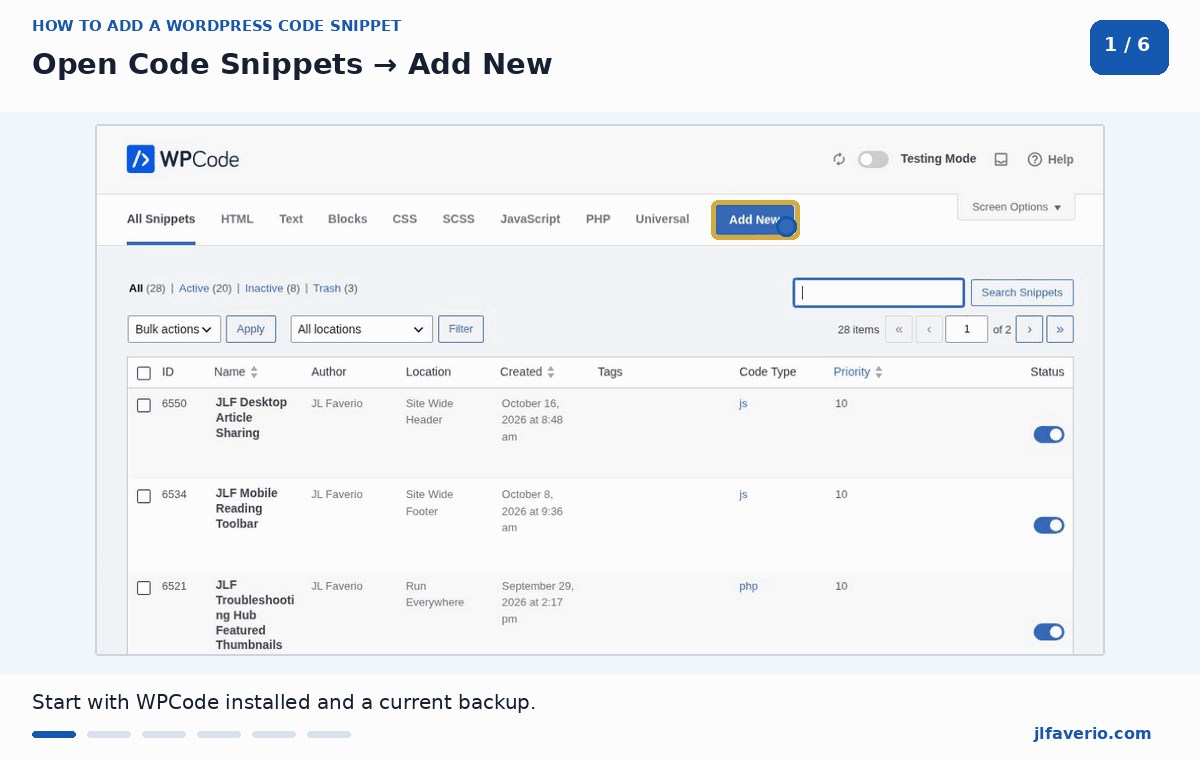This screenshot has width=1200, height=760.
Task: Open the Help question mark icon
Action: [1035, 159]
